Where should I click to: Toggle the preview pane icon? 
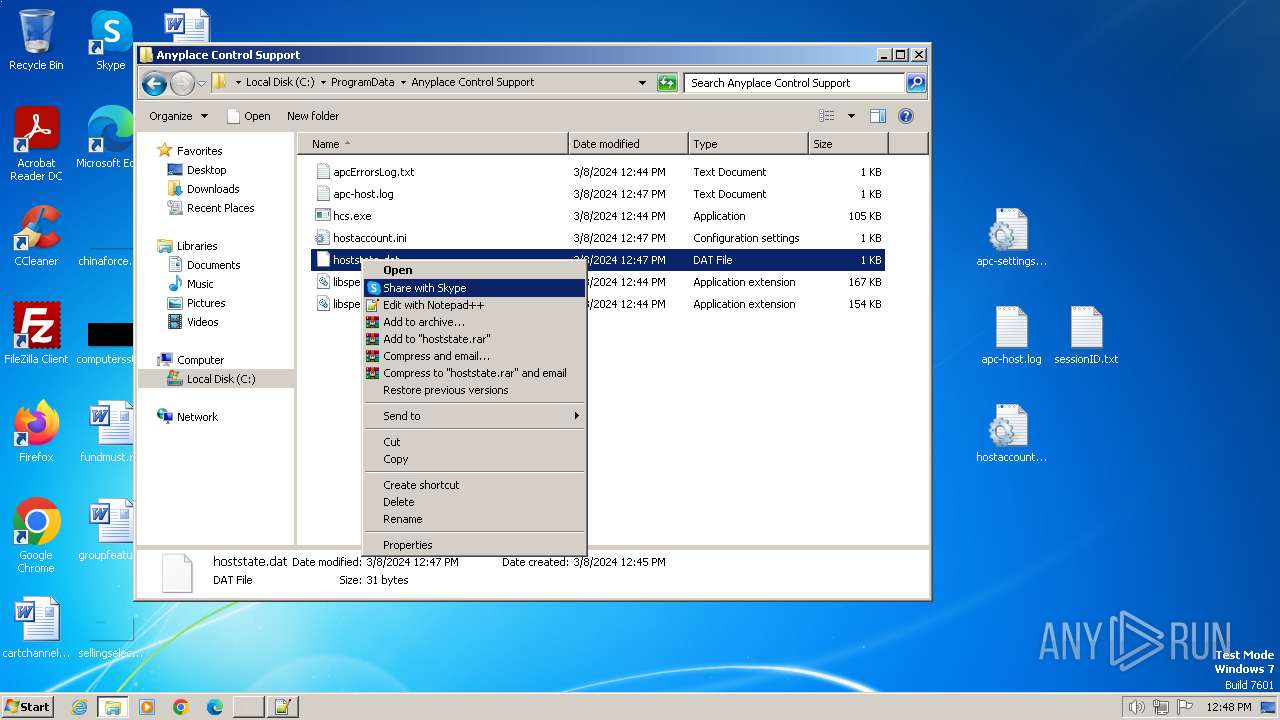877,116
